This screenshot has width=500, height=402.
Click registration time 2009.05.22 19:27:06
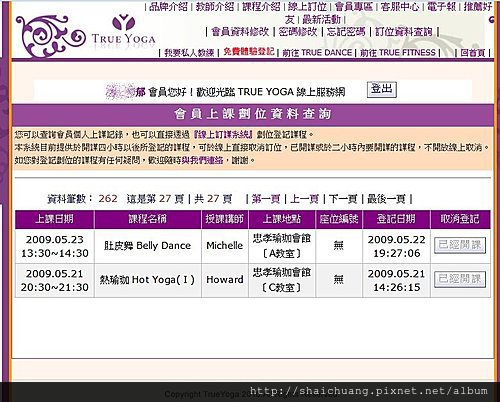(x=396, y=246)
